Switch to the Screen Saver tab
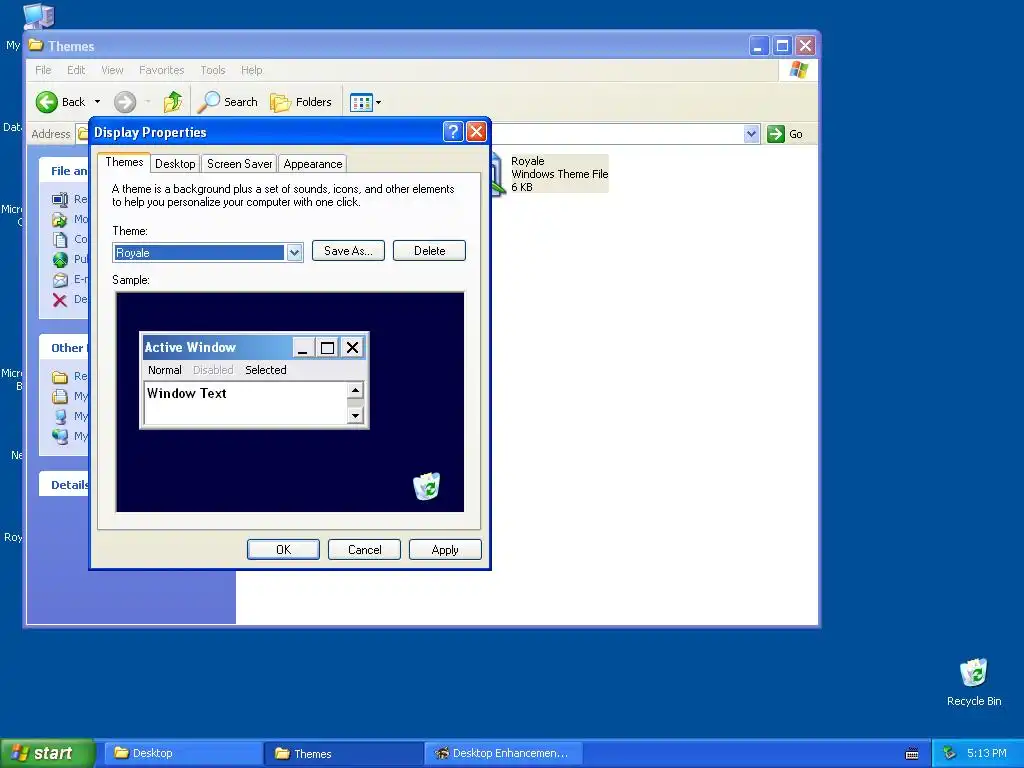Image resolution: width=1024 pixels, height=768 pixels. 239,164
